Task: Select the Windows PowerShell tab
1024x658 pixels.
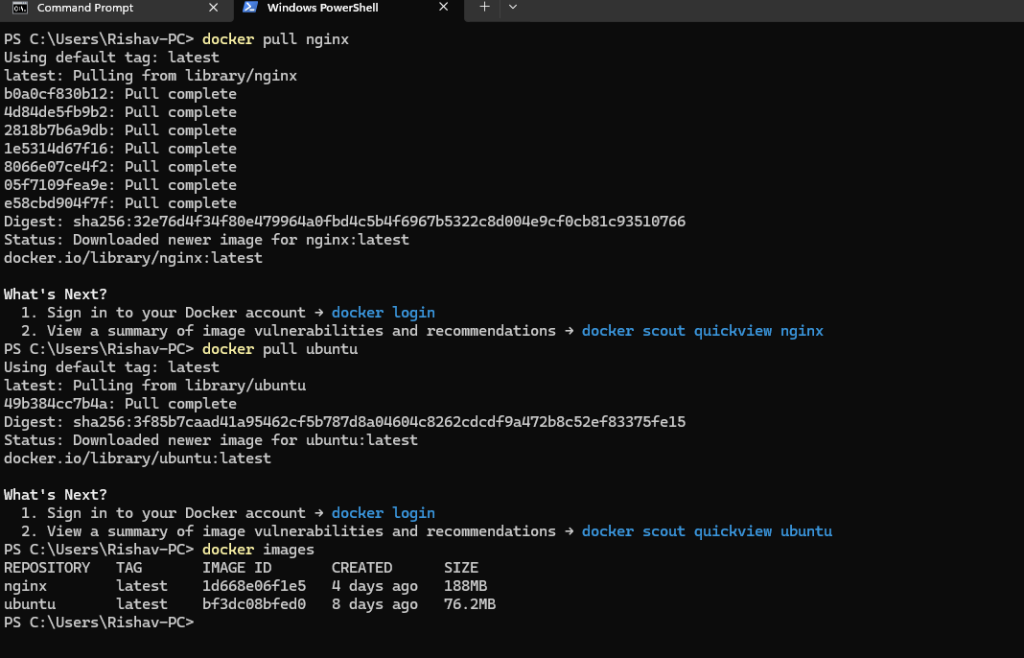Action: point(347,8)
